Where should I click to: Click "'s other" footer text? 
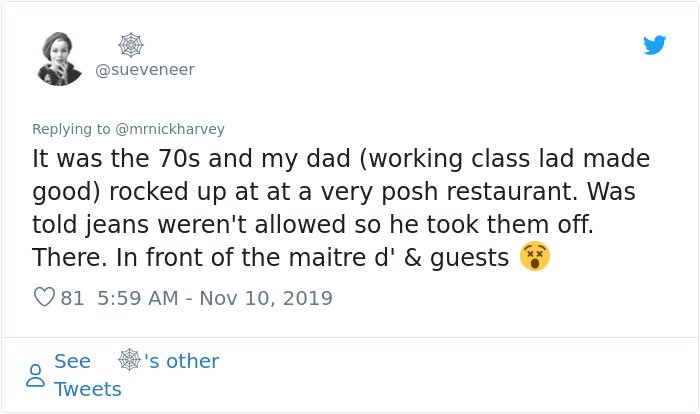pyautogui.click(x=182, y=361)
